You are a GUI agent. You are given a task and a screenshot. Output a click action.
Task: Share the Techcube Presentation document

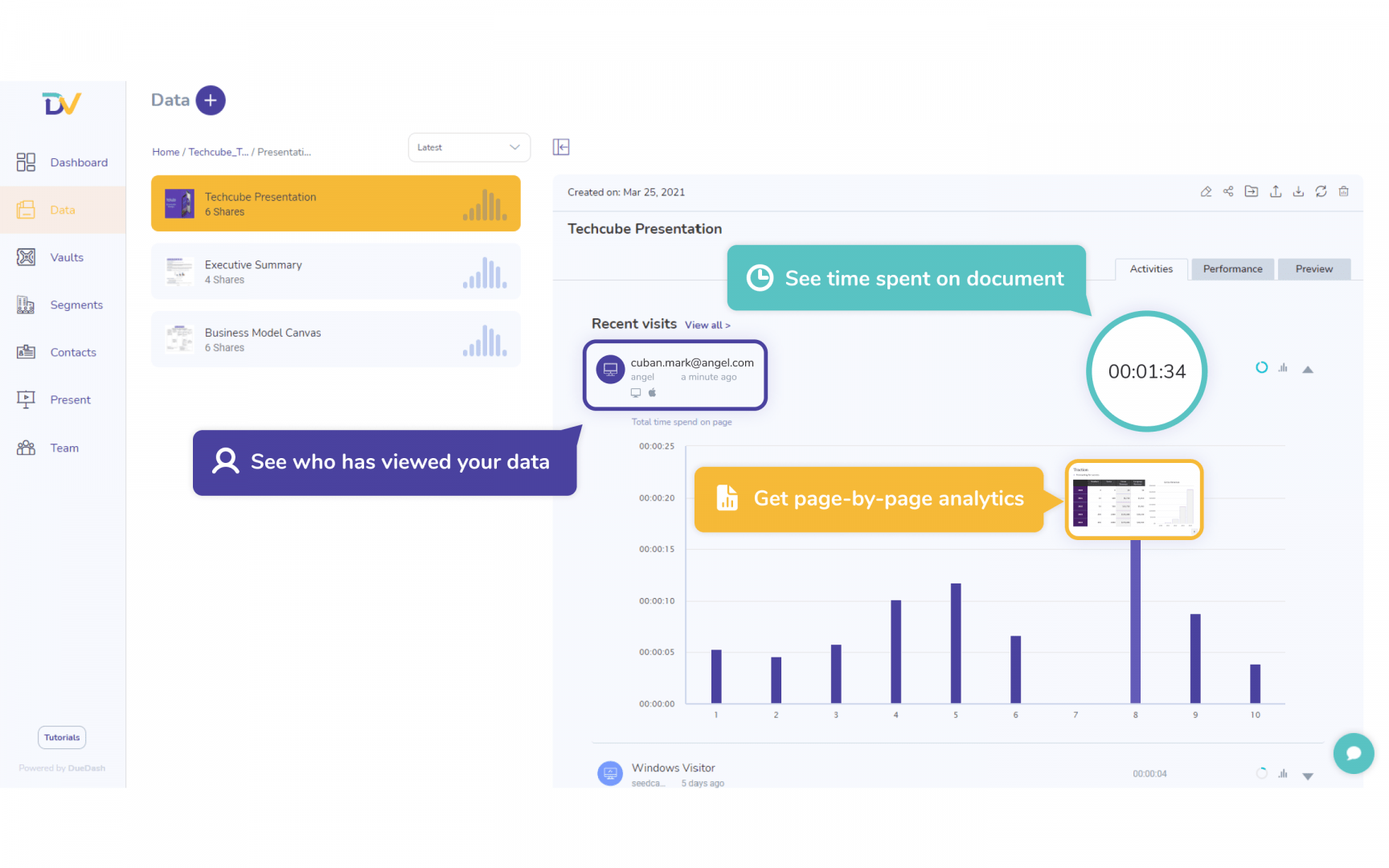[x=1228, y=191]
